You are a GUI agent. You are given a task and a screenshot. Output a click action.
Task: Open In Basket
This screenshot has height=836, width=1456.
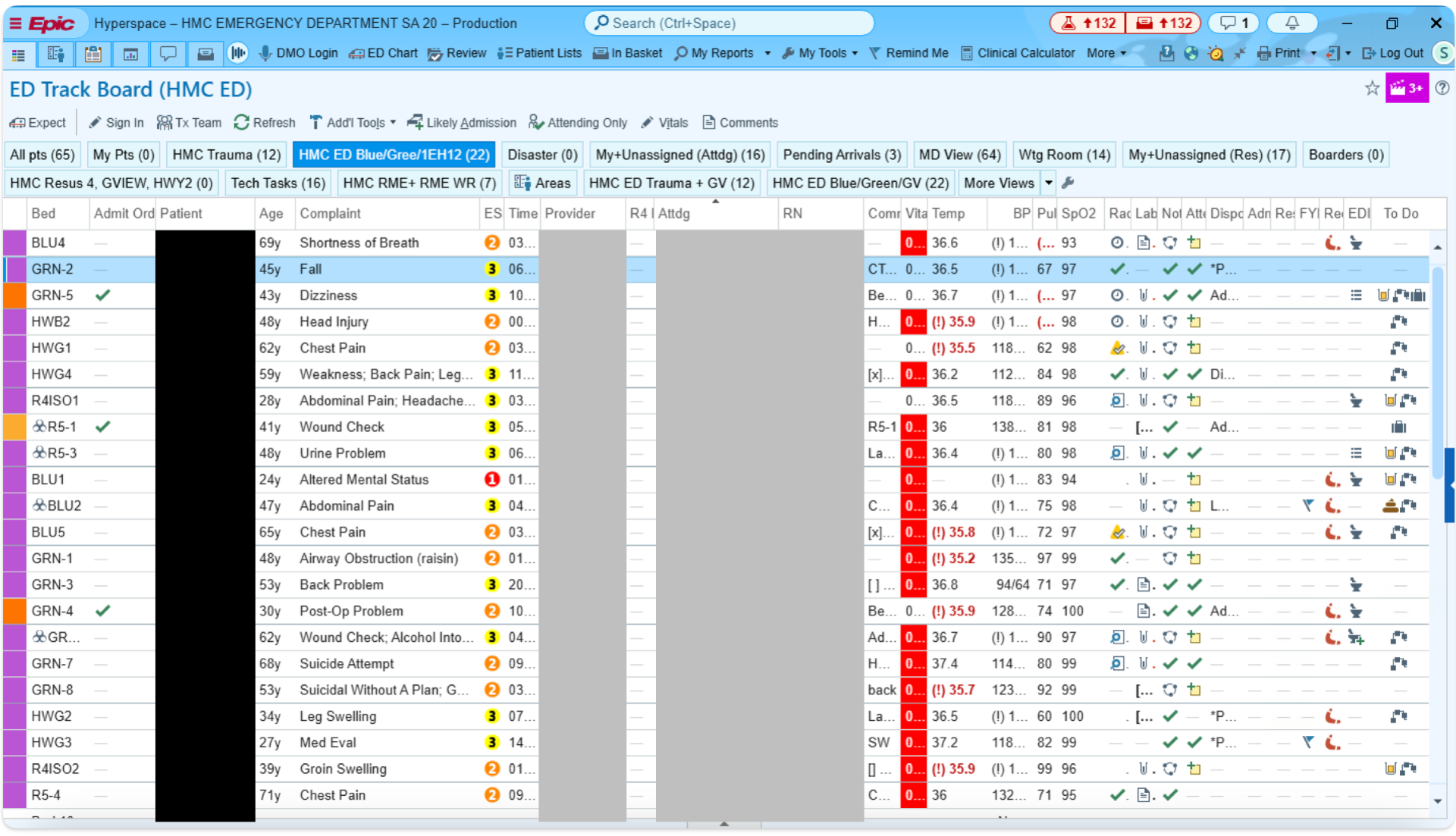pyautogui.click(x=627, y=53)
